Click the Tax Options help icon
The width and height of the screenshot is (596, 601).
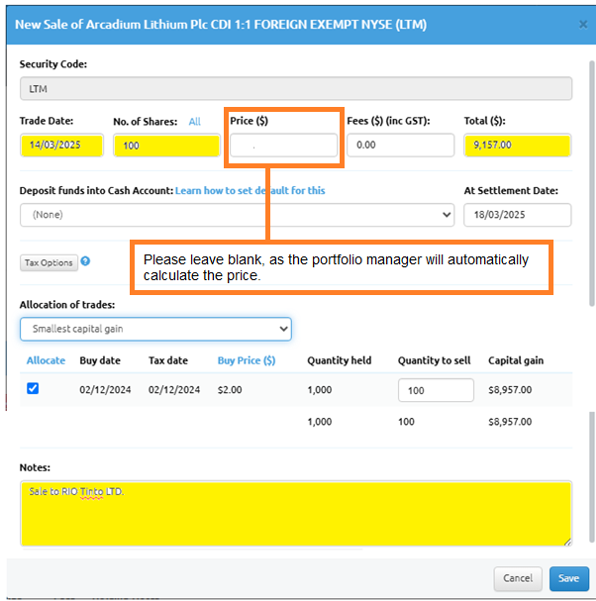point(85,261)
